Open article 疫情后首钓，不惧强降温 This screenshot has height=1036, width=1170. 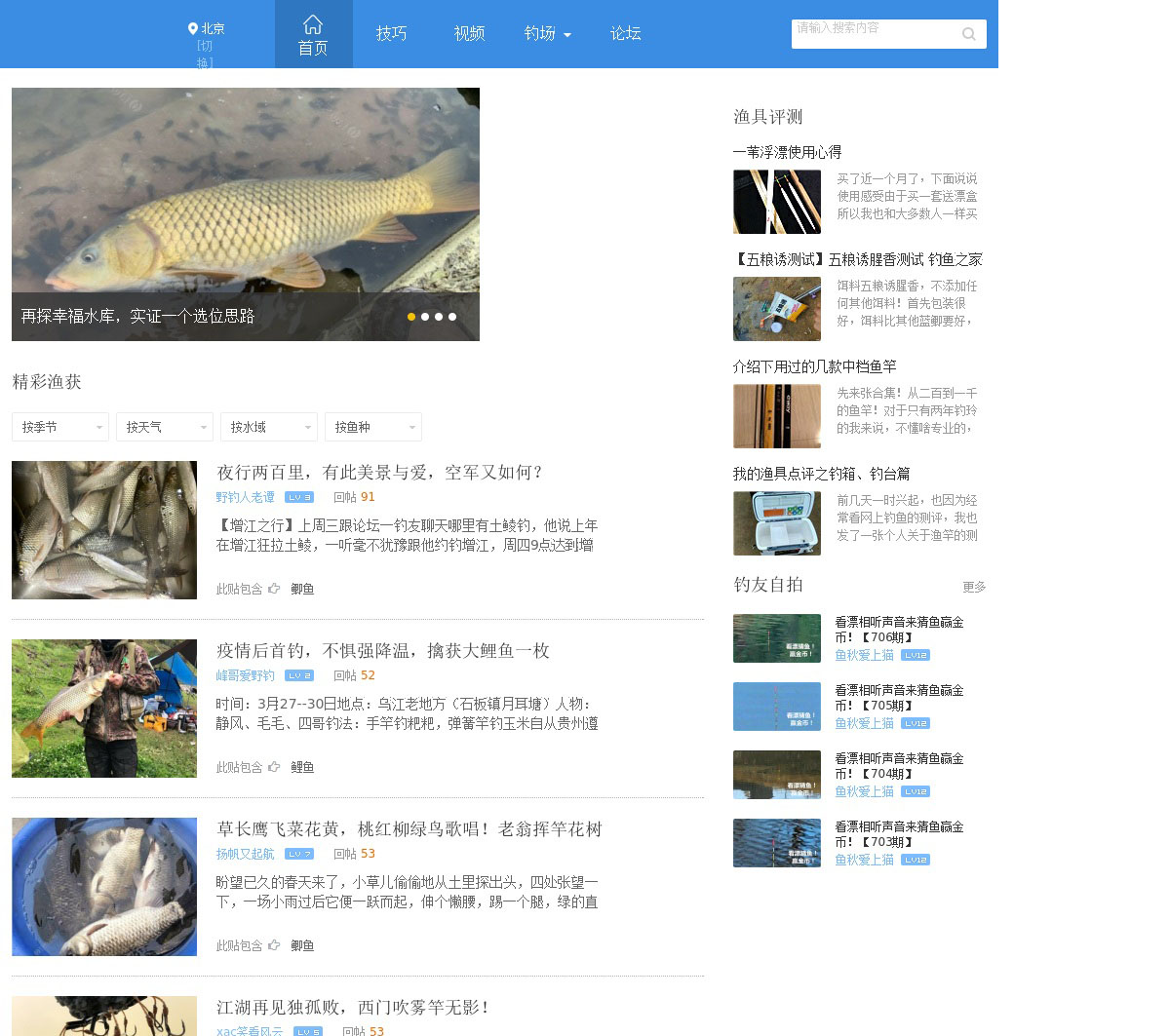(382, 651)
